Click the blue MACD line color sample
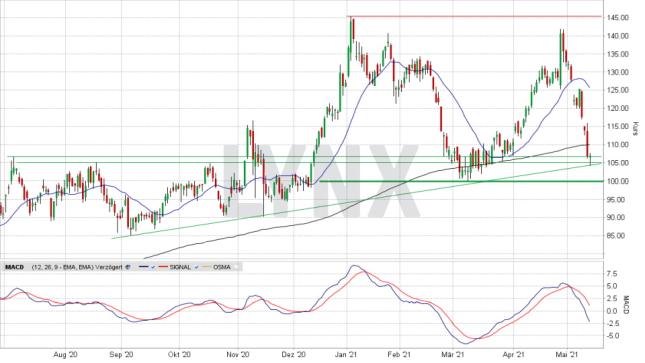The width and height of the screenshot is (645, 363). 144,267
